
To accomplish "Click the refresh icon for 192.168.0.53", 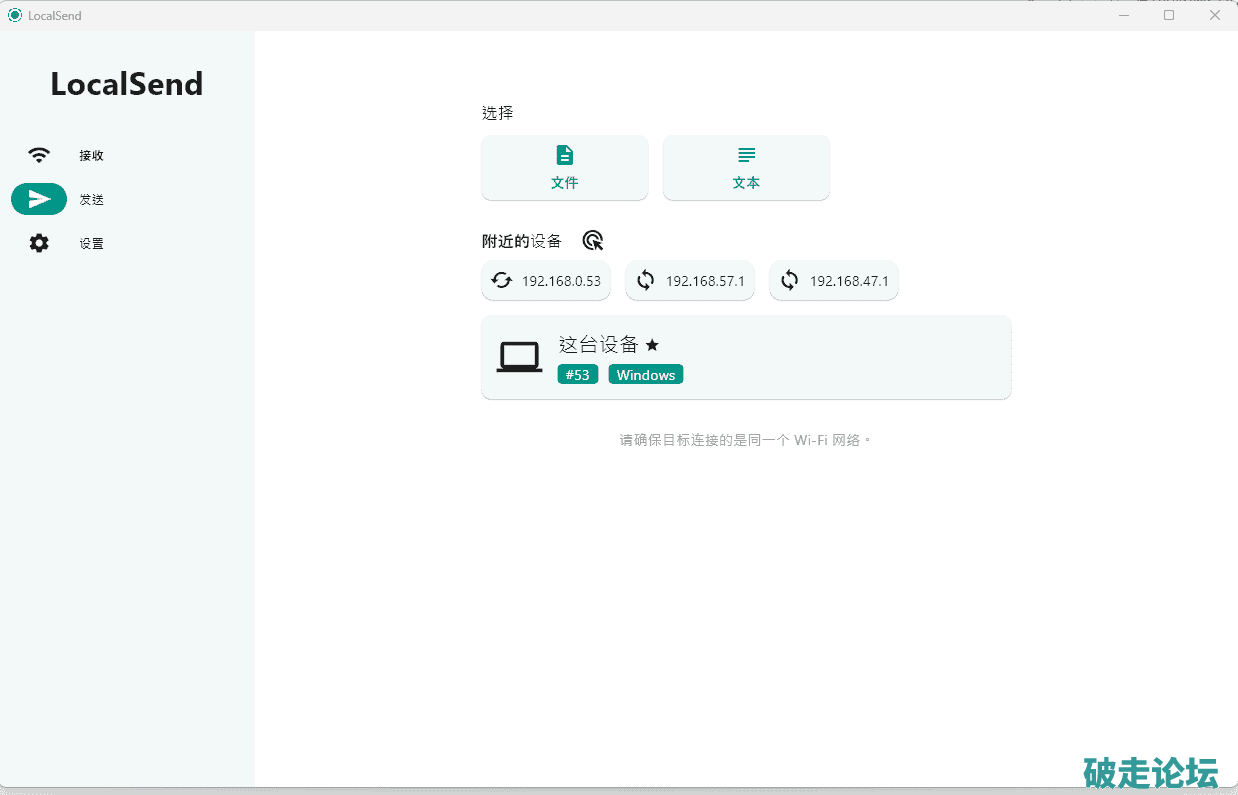I will 502,281.
